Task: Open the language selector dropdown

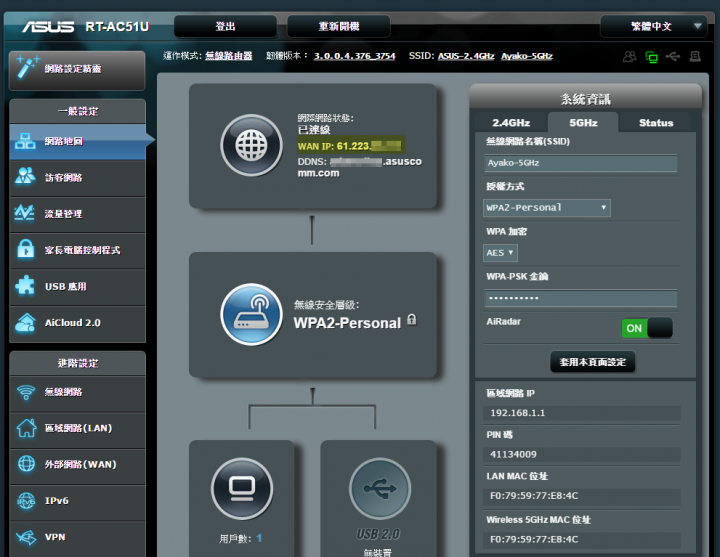Action: [x=652, y=27]
